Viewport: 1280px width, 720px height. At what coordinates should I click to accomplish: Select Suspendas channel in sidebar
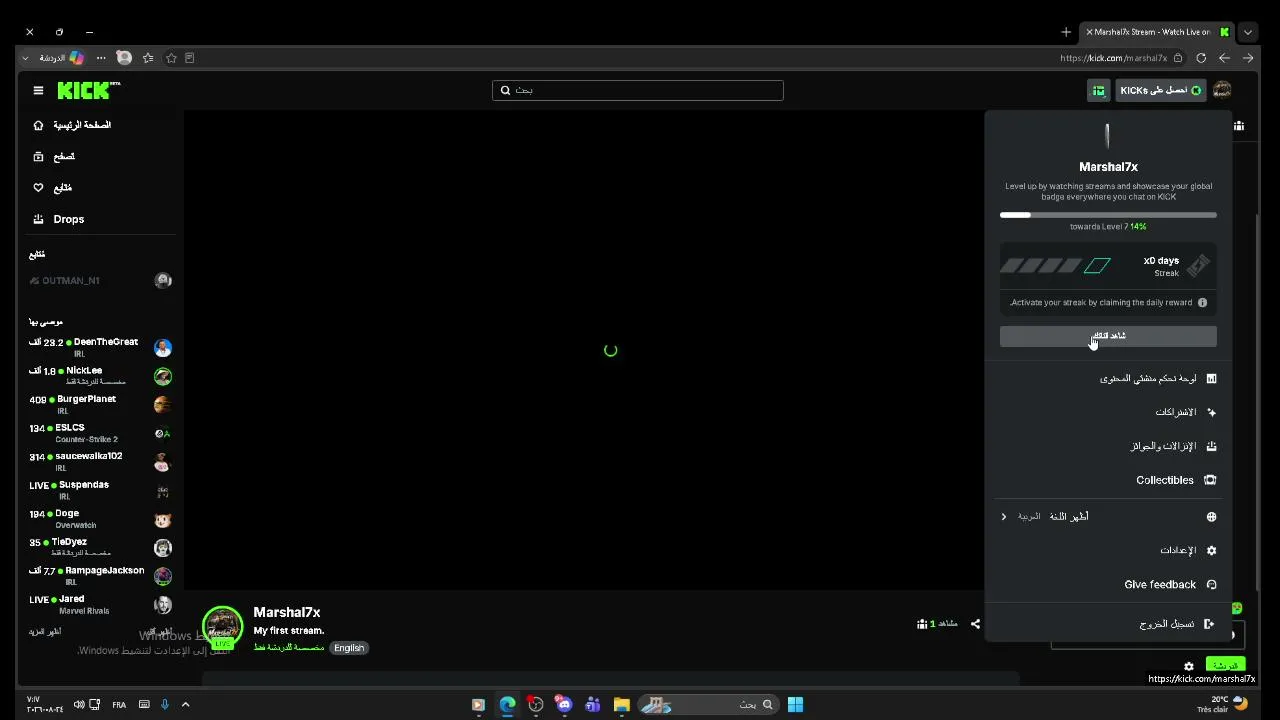(x=100, y=490)
